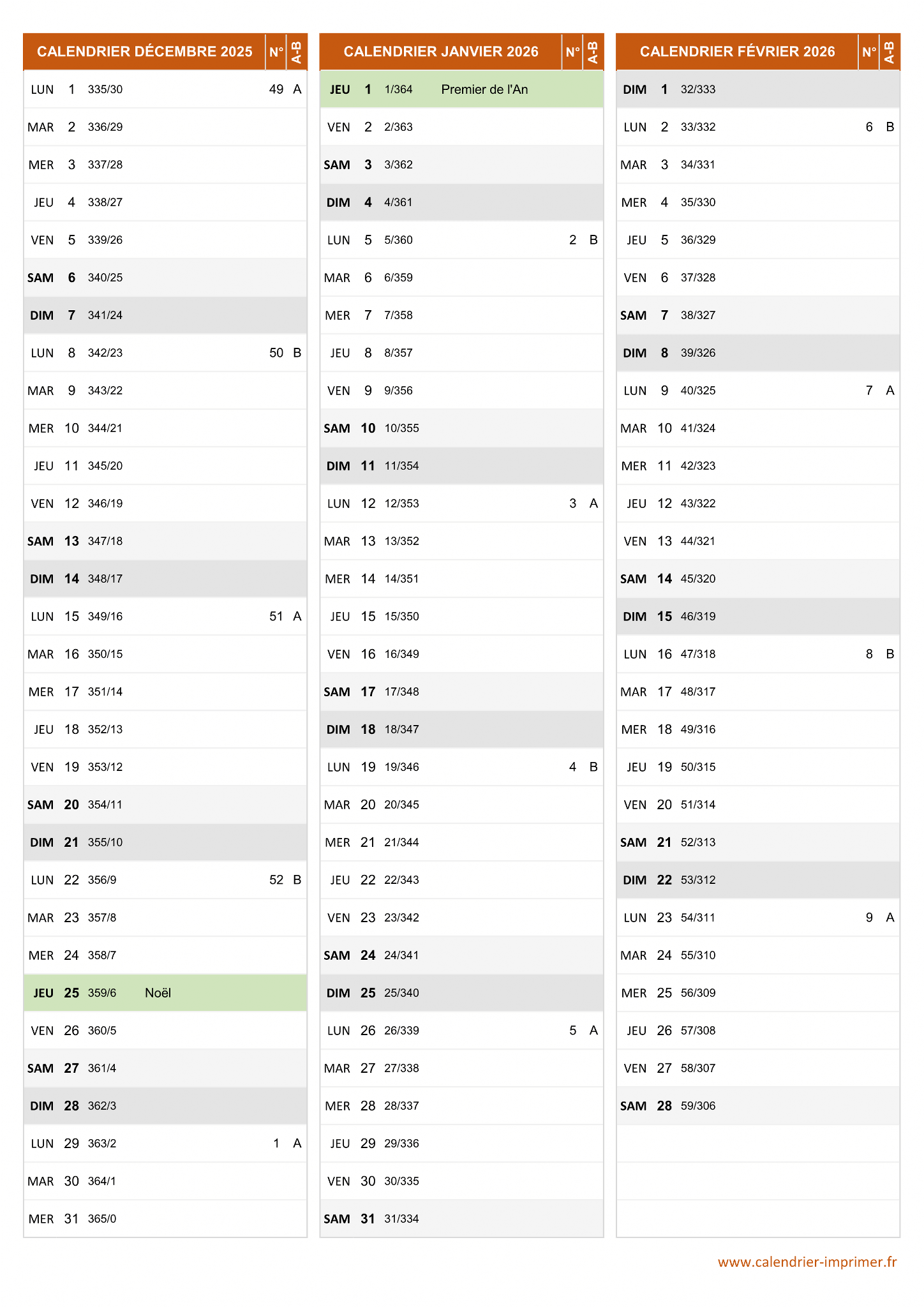
Task: Select Monday January 12 row
Action: pyautogui.click(x=461, y=504)
